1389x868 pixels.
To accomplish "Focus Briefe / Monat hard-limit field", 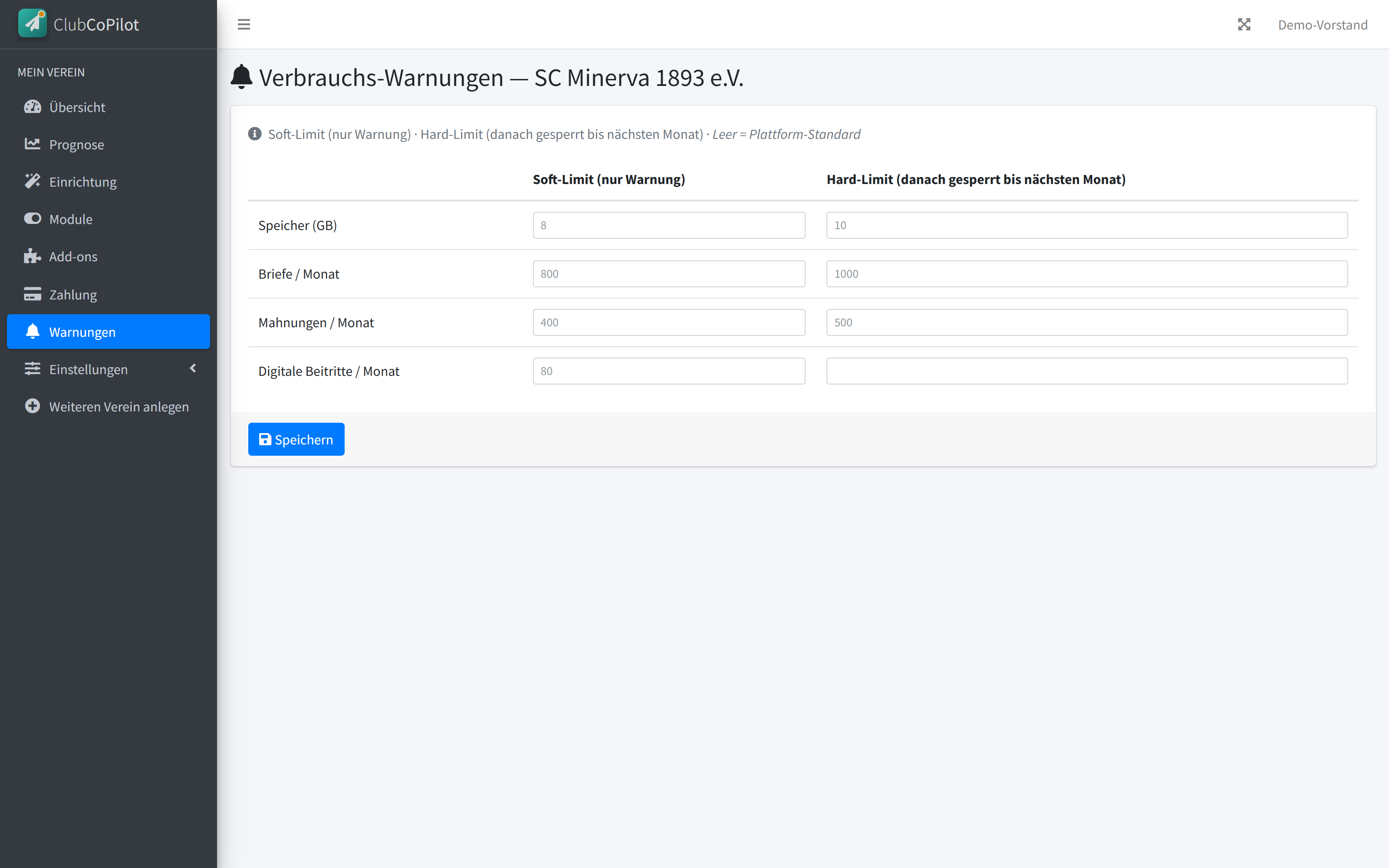I will pos(1087,274).
